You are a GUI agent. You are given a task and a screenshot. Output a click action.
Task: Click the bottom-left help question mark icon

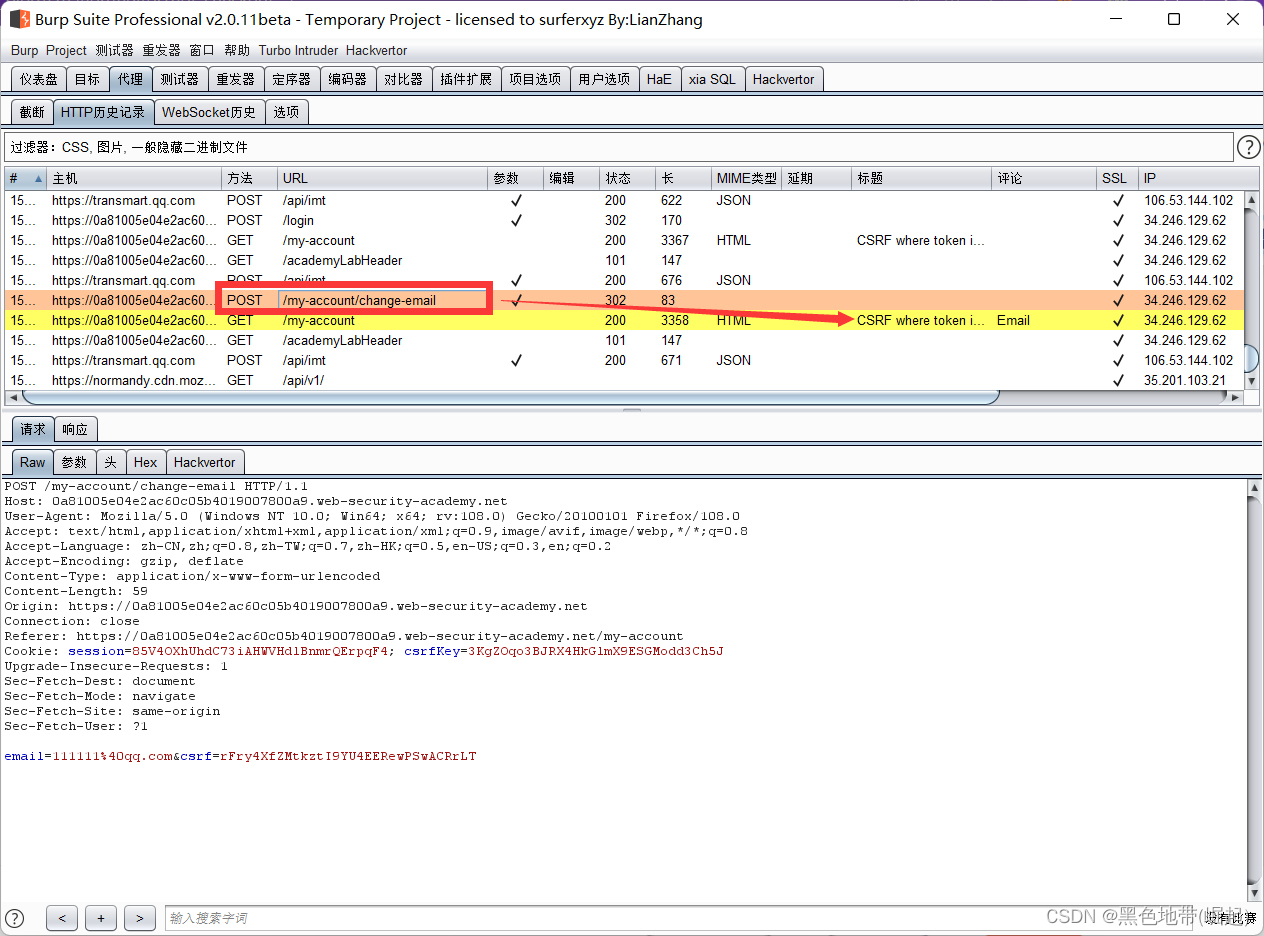click(15, 917)
